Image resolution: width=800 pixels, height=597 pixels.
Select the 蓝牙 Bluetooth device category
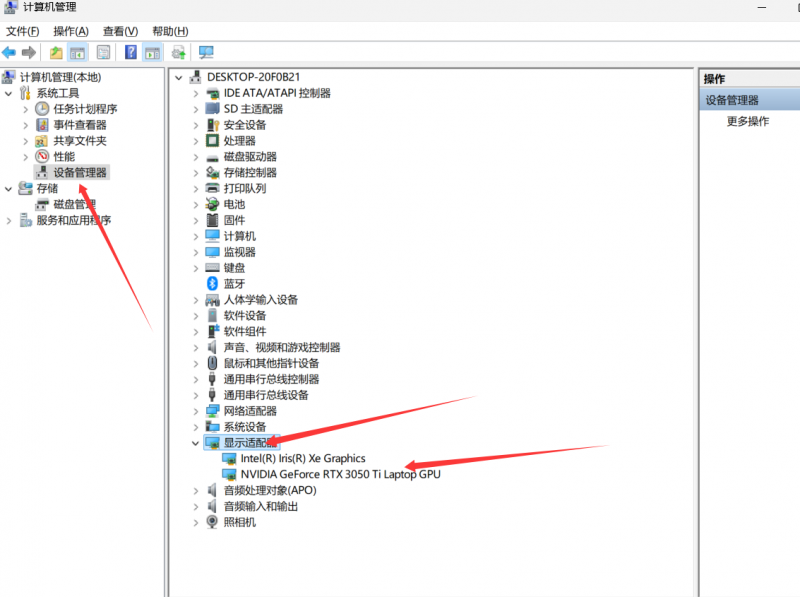(234, 284)
